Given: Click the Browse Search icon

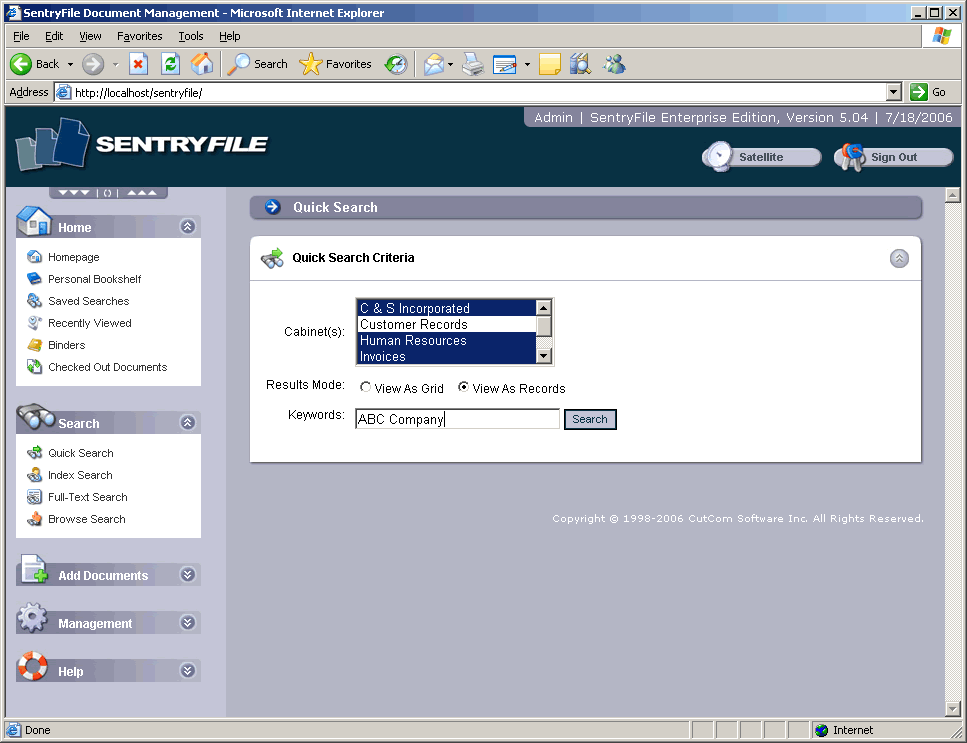Looking at the screenshot, I should point(35,519).
